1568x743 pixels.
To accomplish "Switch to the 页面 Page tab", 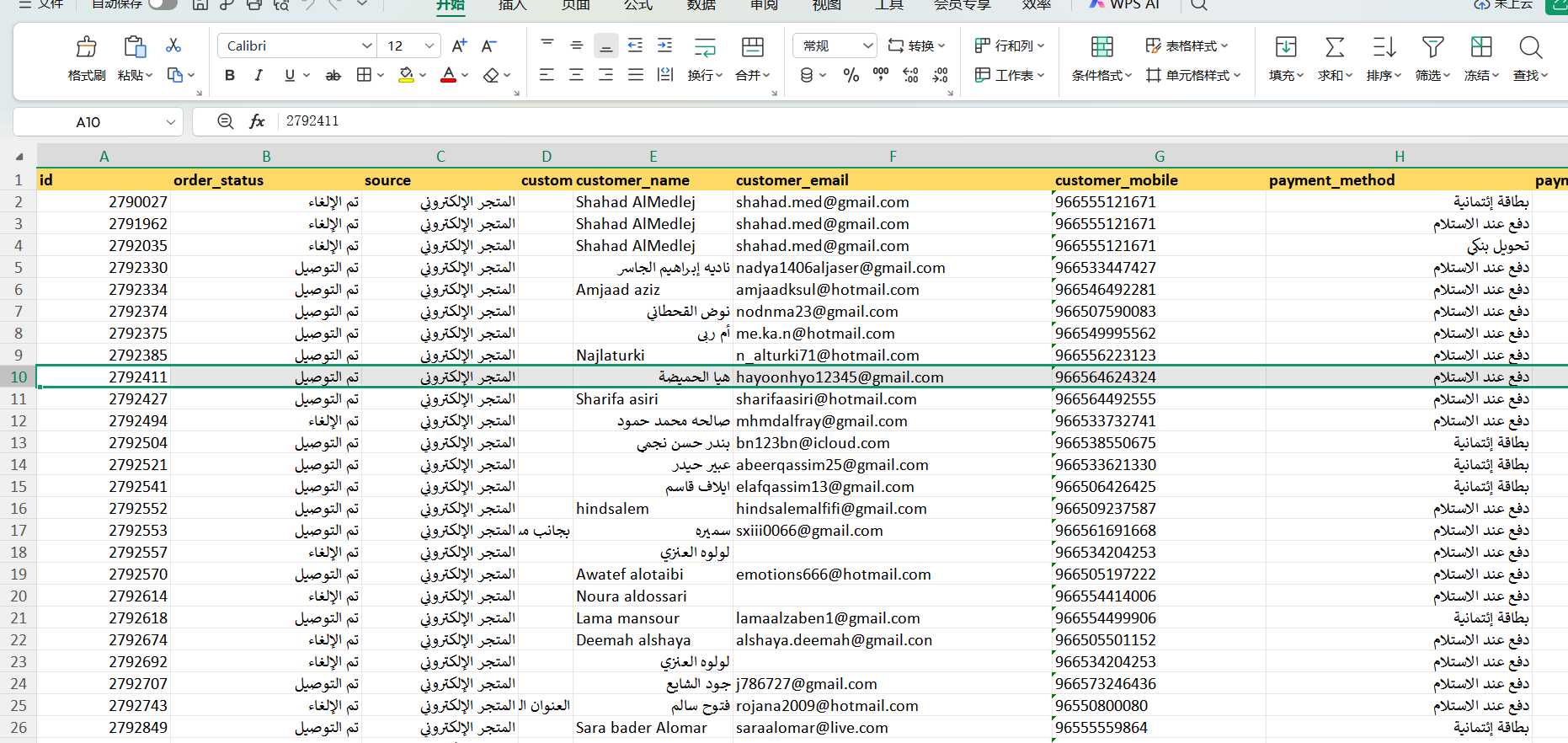I will click(575, 5).
